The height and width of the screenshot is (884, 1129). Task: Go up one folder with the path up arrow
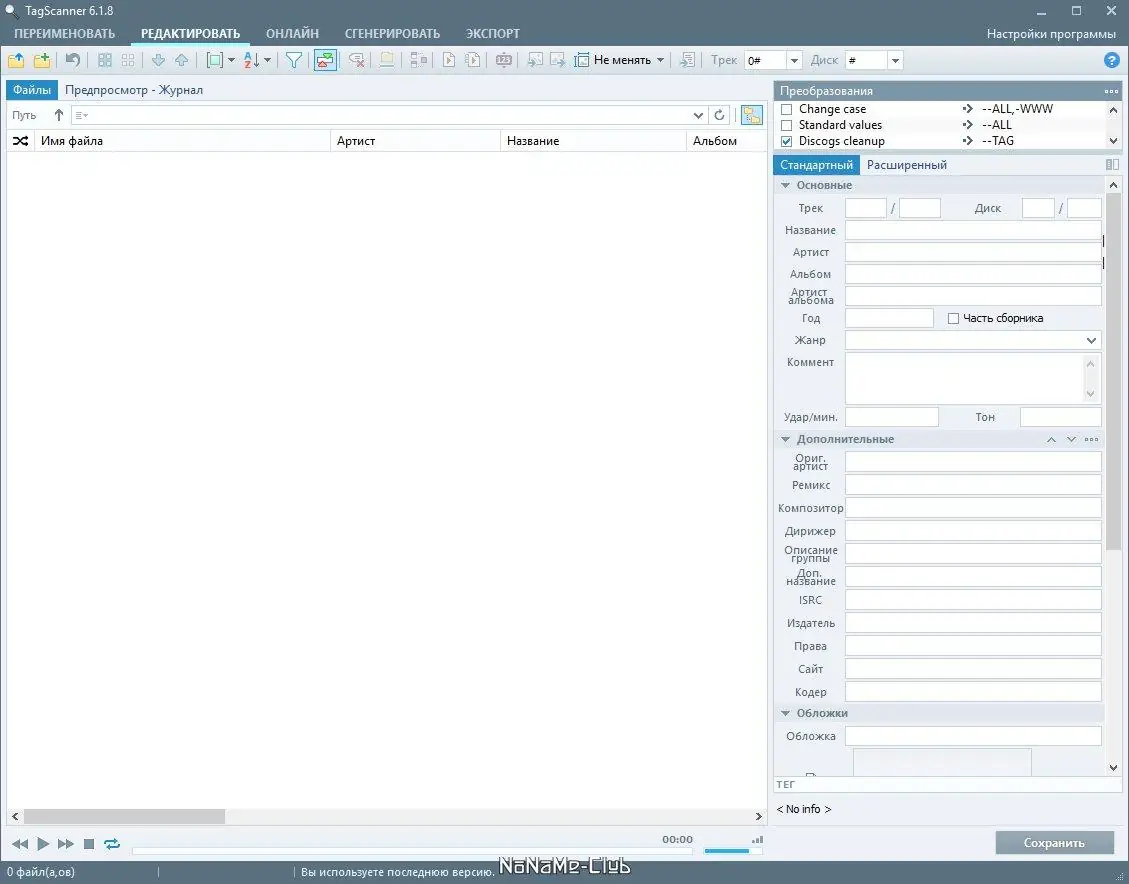[59, 115]
